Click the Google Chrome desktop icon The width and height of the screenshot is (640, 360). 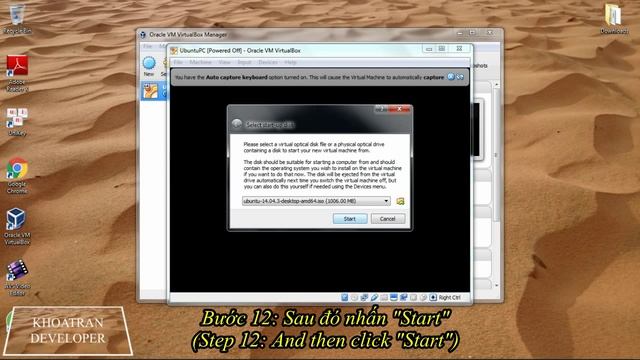17,176
